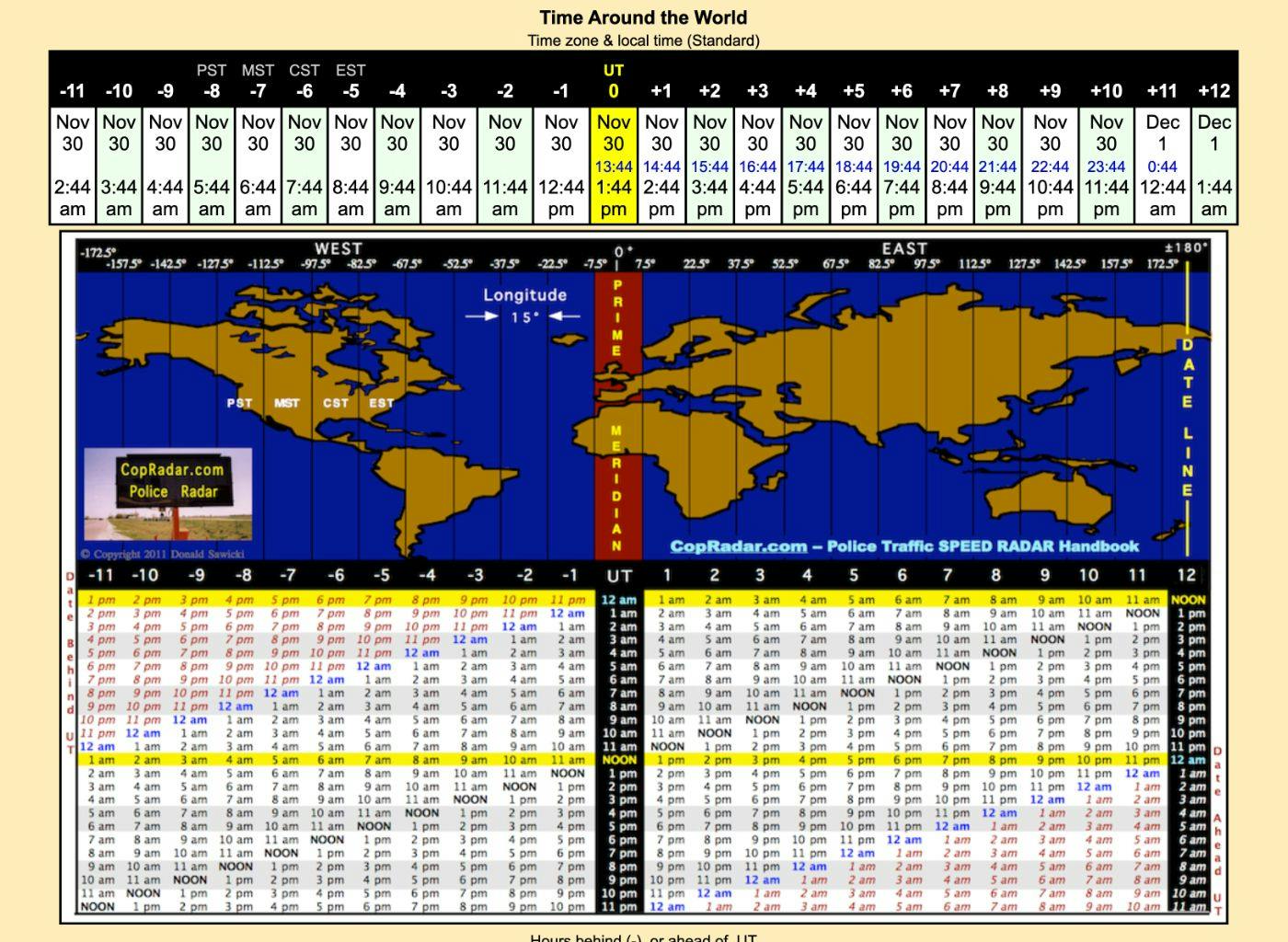The image size is (1288, 942).
Task: Select the highlighted UT 0 column header
Action: pos(614,80)
